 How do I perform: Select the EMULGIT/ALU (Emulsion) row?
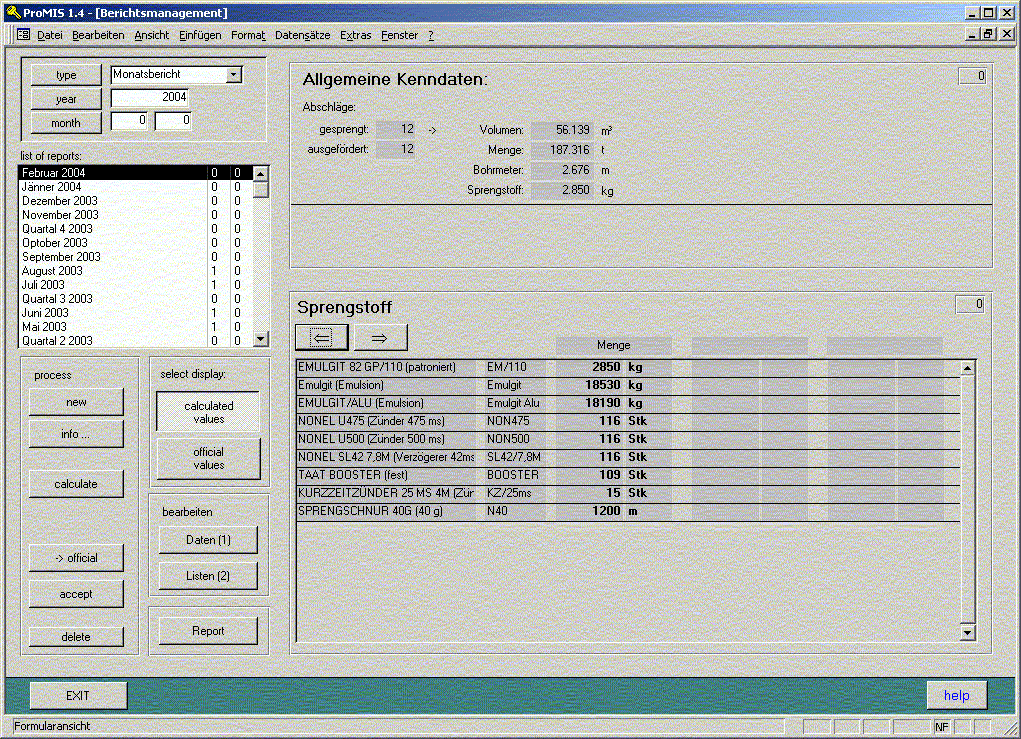tap(390, 402)
